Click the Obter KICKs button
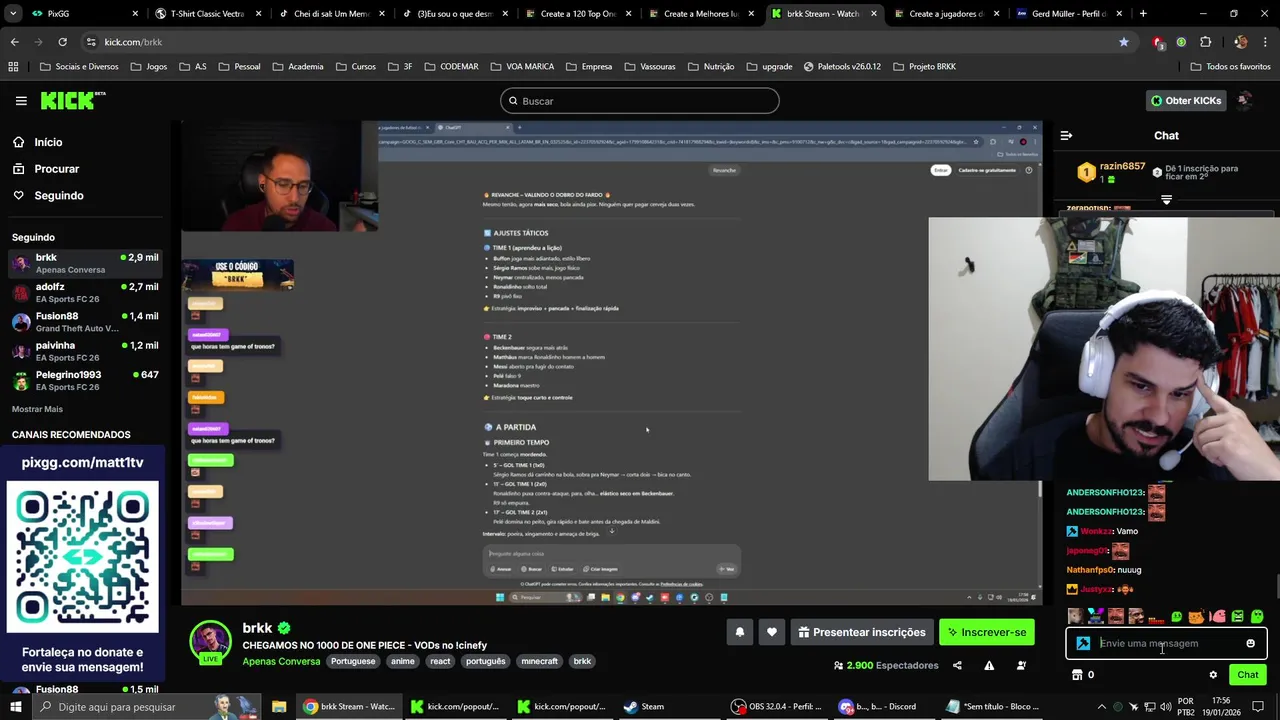The width and height of the screenshot is (1280, 720). coord(1186,100)
